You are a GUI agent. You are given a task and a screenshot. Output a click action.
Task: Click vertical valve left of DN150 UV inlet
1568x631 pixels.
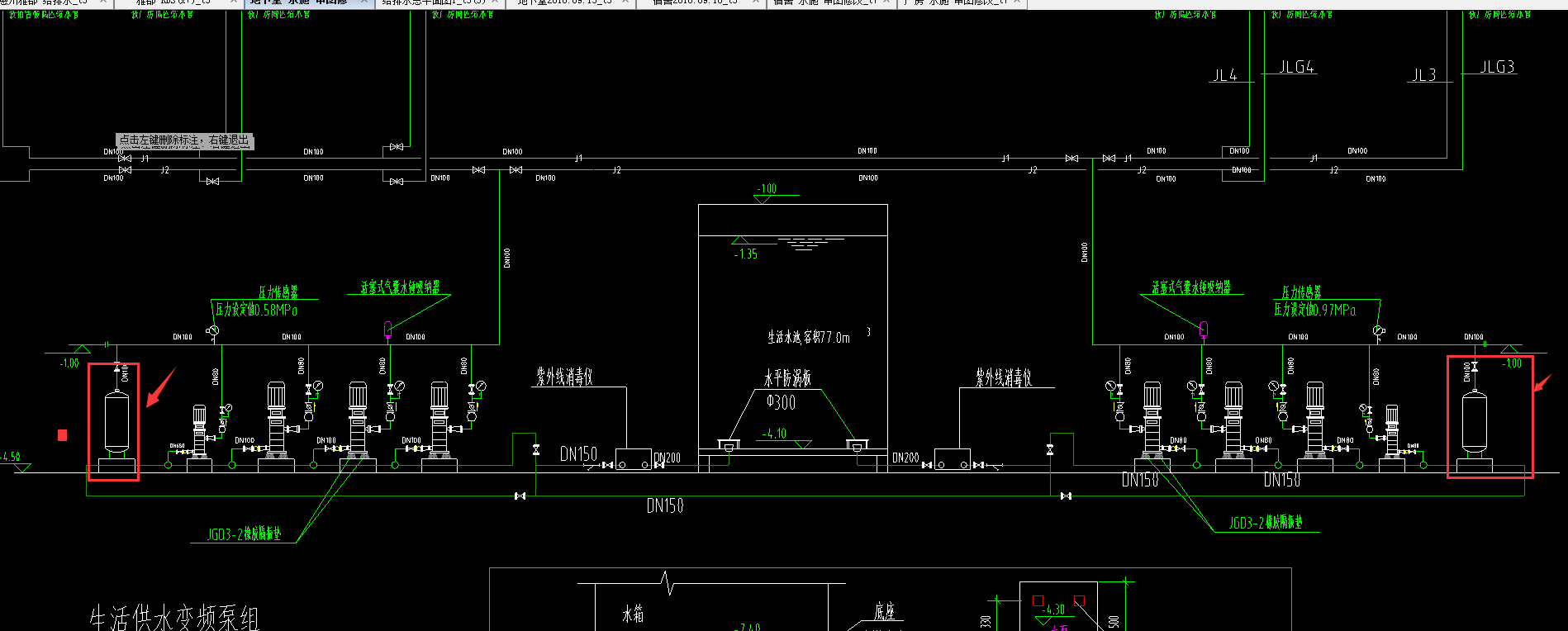point(536,450)
